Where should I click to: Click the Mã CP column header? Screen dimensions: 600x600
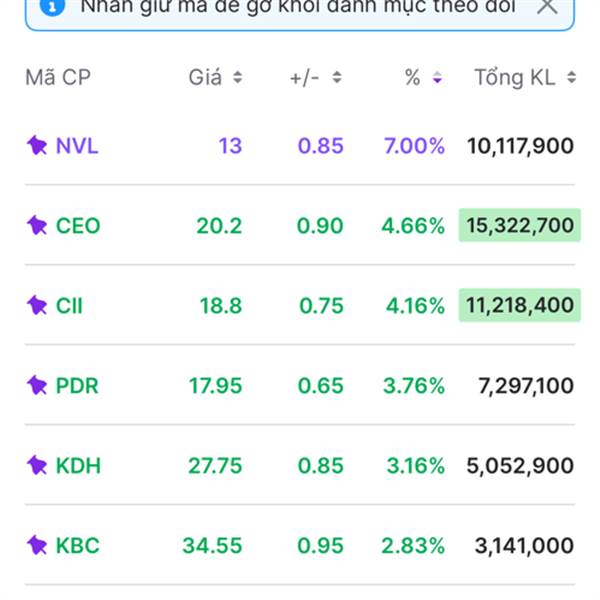tap(57, 78)
